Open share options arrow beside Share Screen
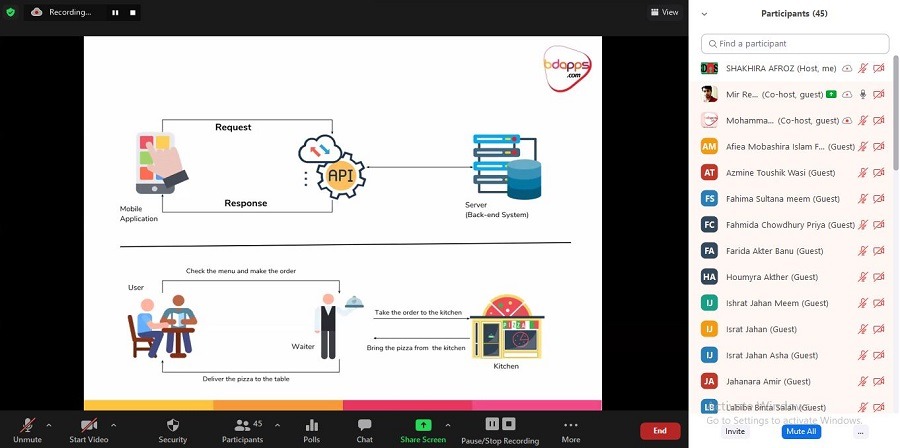Screen dimensions: 900x448 click(x=448, y=426)
